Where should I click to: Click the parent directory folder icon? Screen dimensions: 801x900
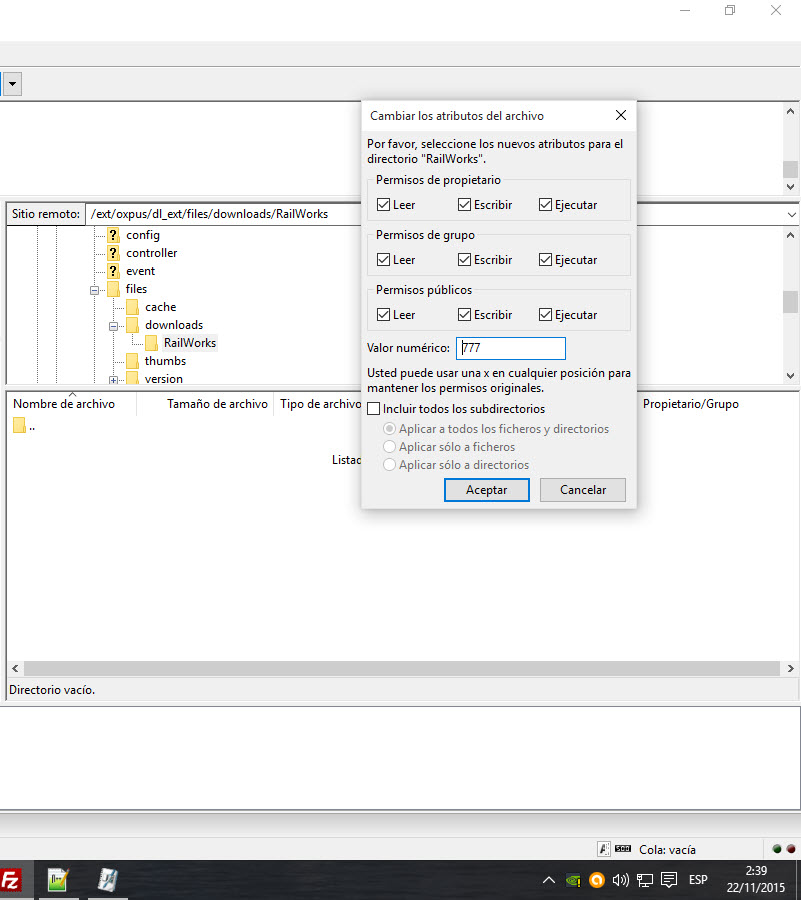(x=20, y=426)
